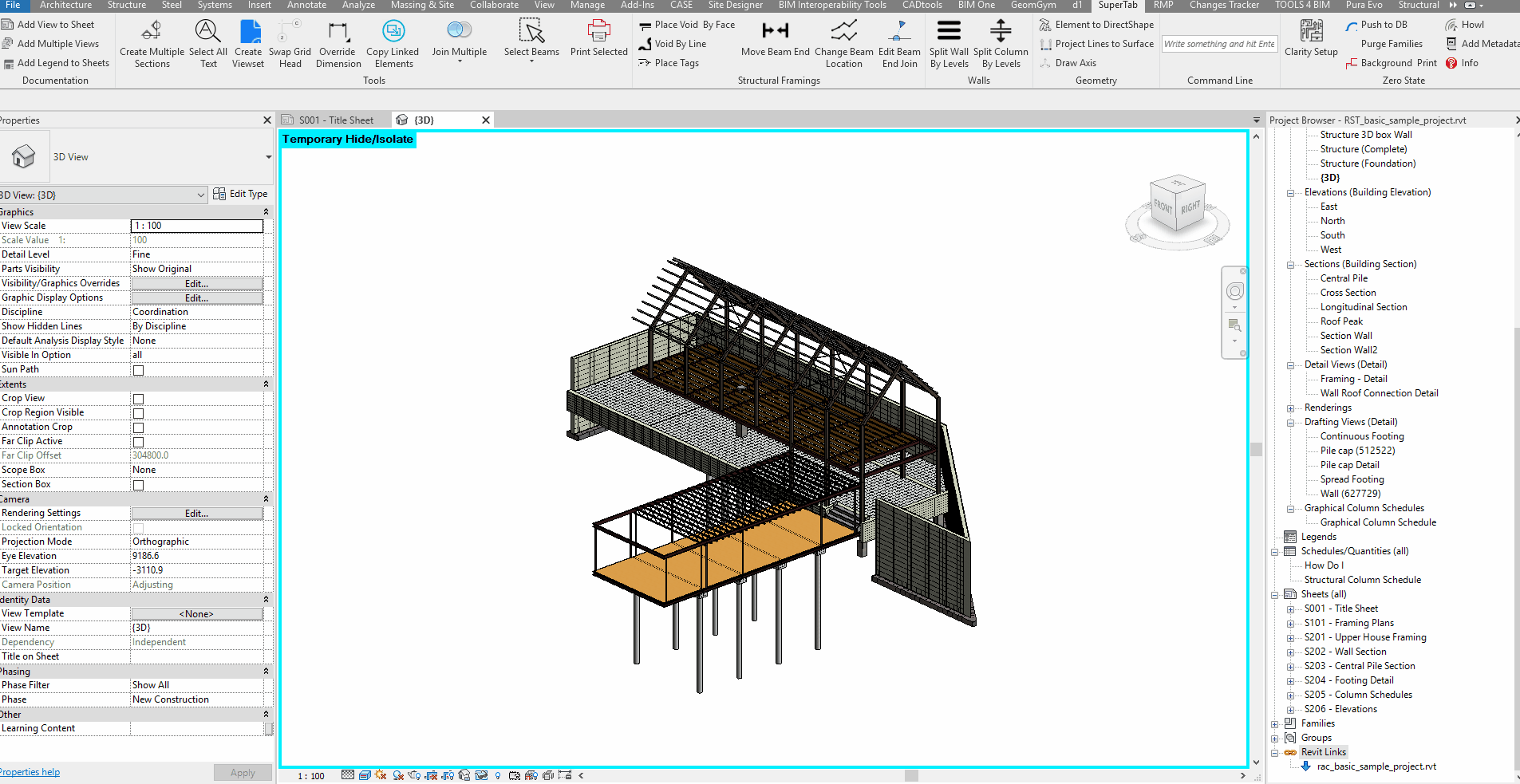Click the Split Column By Levels icon
The image size is (1520, 784).
pyautogui.click(x=1001, y=31)
